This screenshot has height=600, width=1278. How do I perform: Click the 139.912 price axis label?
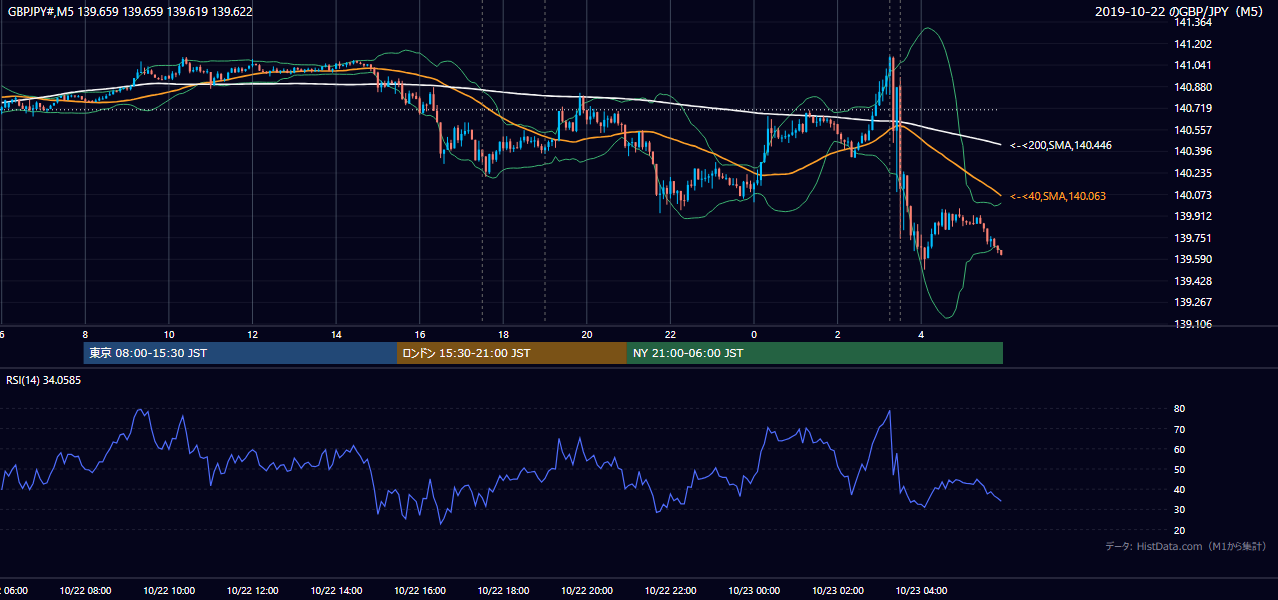coord(1193,216)
